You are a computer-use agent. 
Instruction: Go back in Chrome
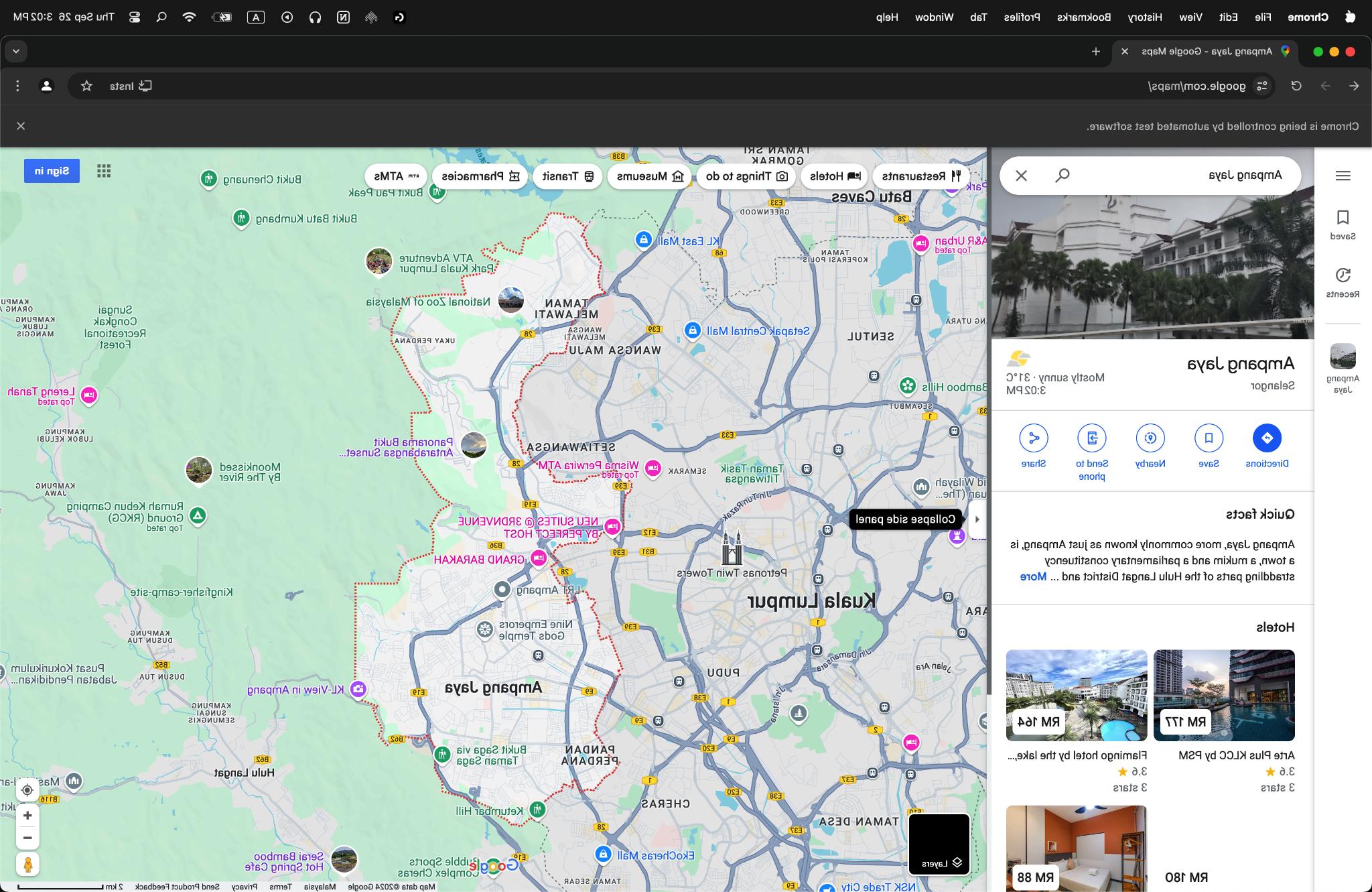click(1354, 86)
